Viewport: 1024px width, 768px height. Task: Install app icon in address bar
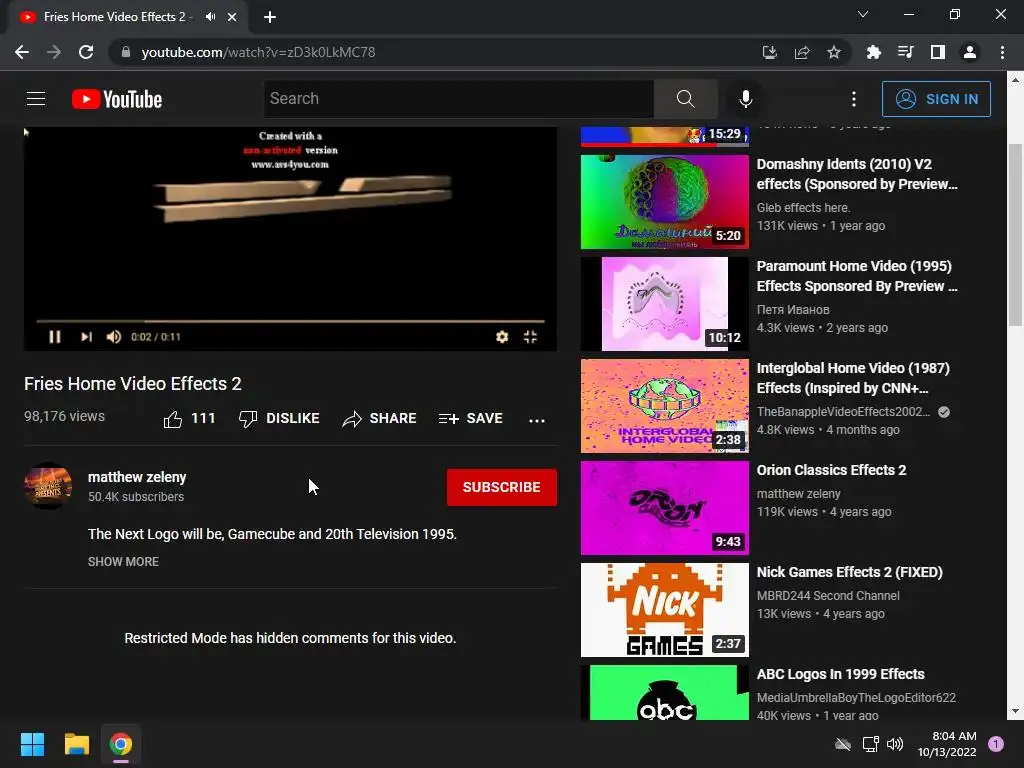(x=769, y=52)
